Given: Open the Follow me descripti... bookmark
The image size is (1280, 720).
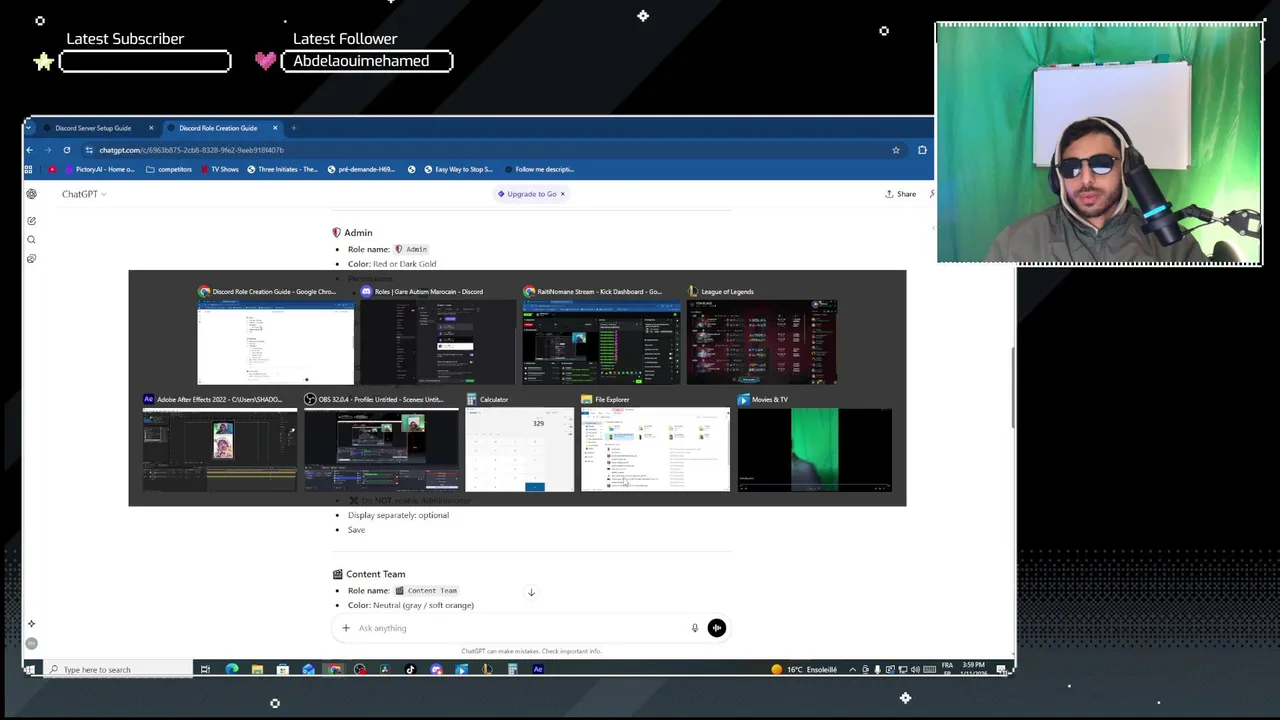Looking at the screenshot, I should [x=539, y=169].
